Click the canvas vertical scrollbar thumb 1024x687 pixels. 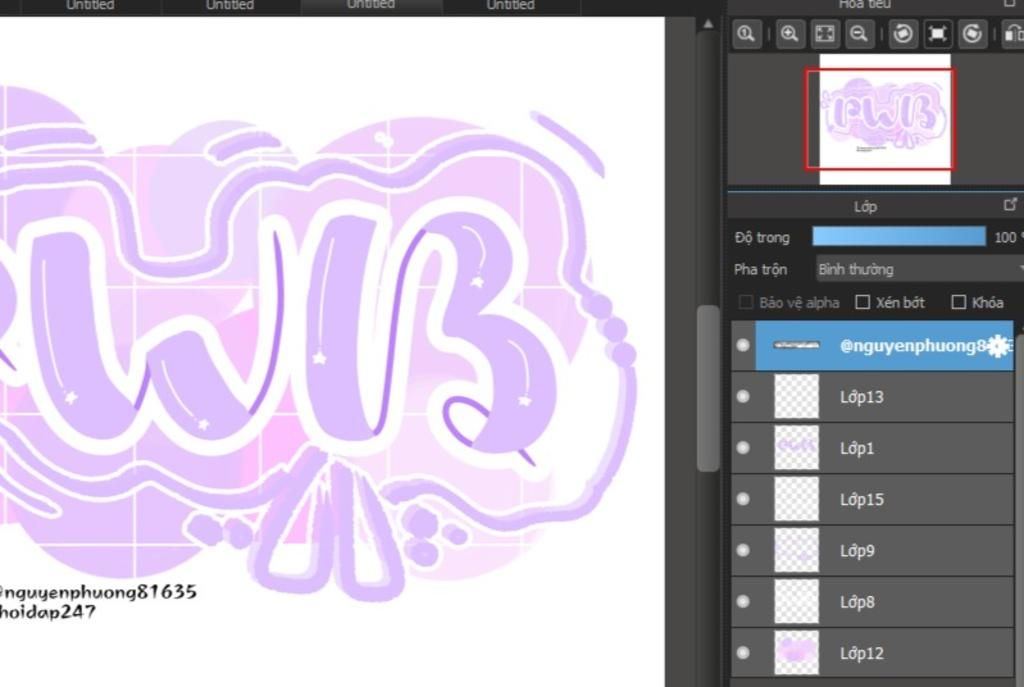707,388
